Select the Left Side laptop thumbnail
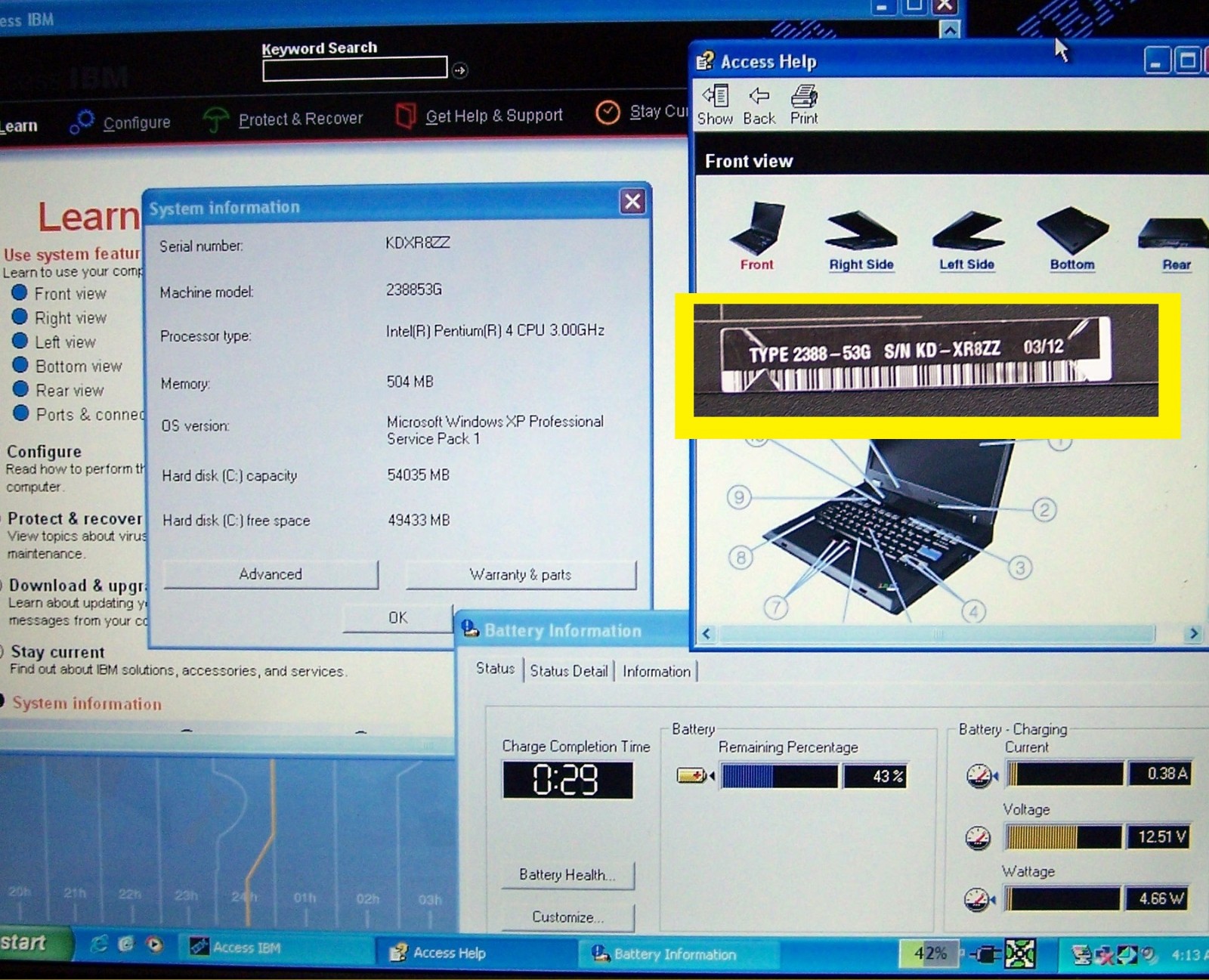 (x=967, y=240)
